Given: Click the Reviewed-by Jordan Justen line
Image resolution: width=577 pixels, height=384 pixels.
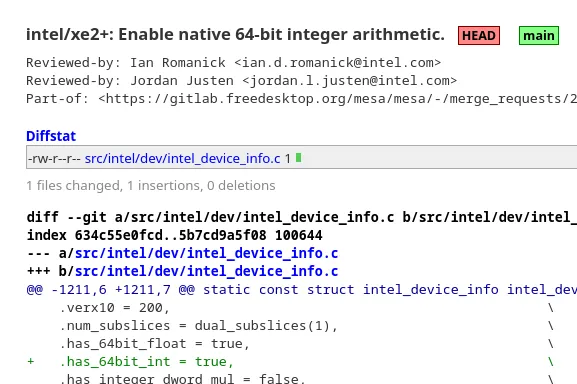Looking at the screenshot, I should coord(241,81).
